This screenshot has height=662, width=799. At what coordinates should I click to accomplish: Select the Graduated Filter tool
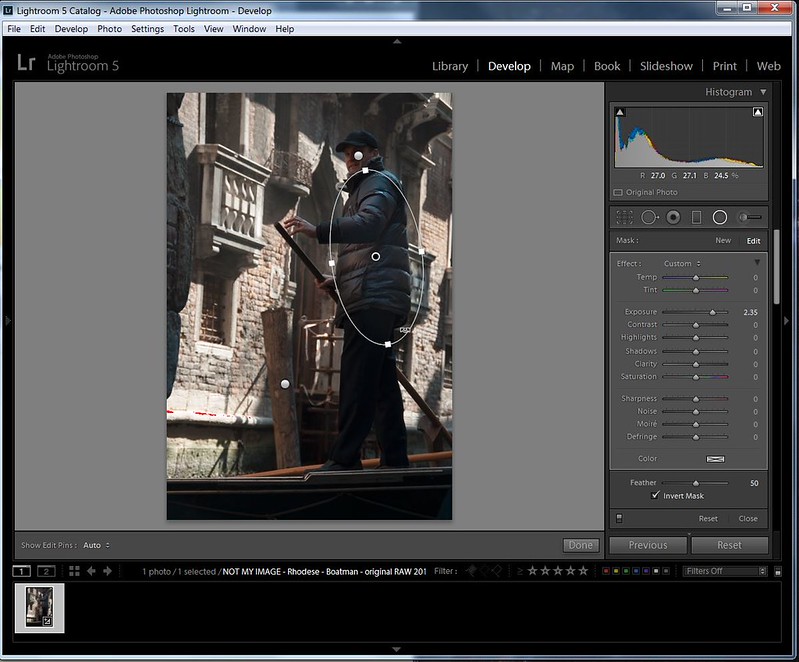pos(696,217)
